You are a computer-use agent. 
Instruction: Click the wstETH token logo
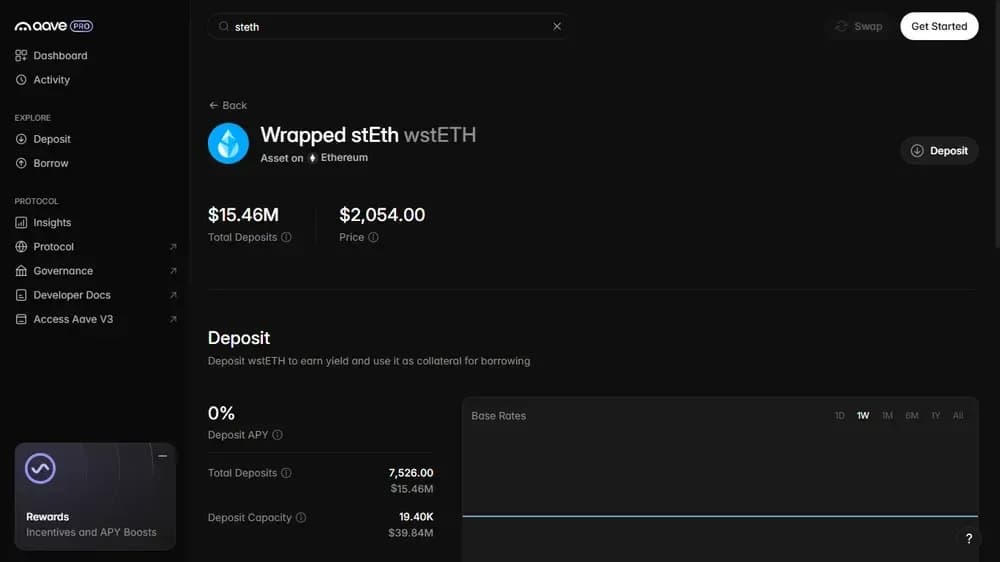coord(228,144)
